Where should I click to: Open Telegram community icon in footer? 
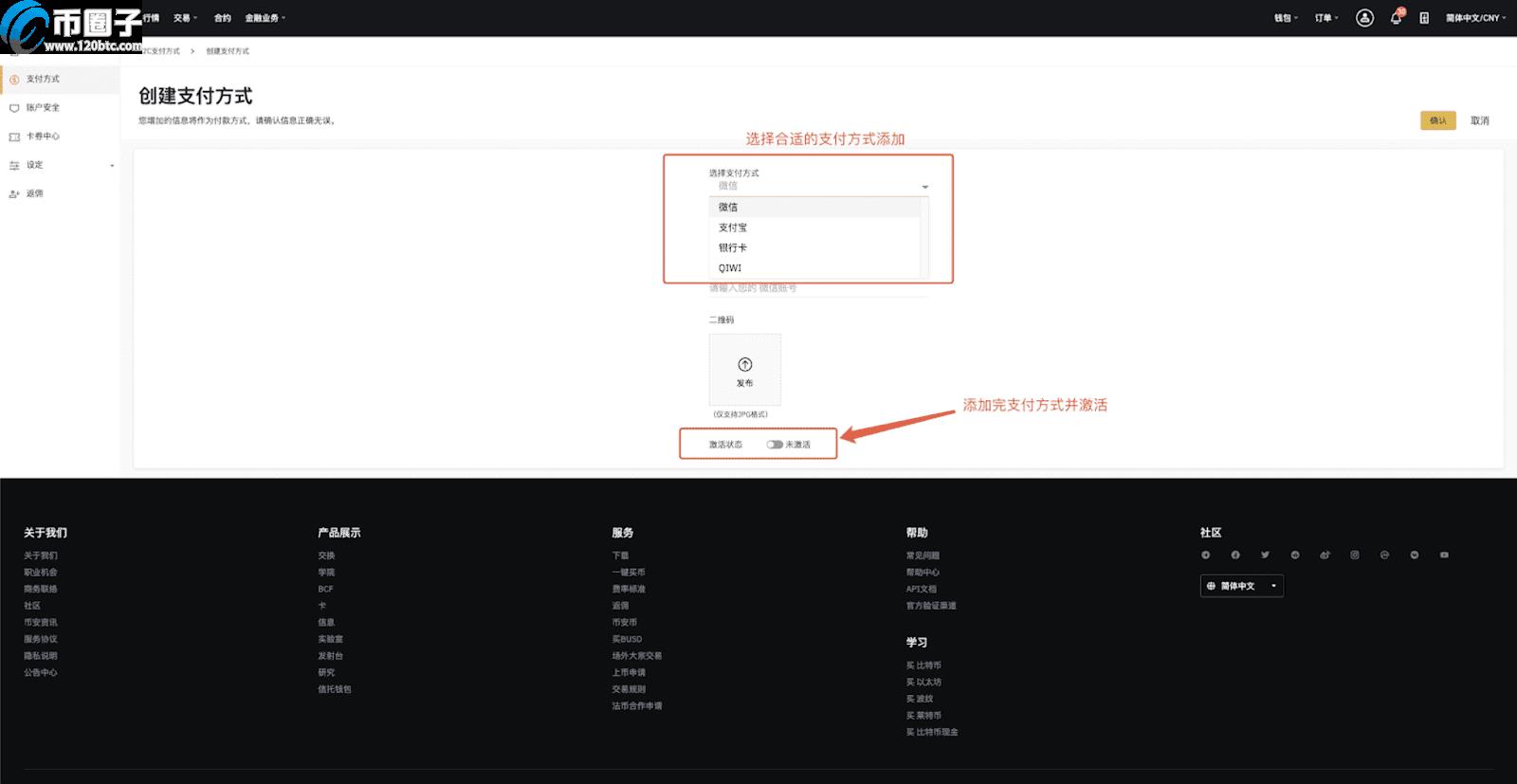tap(1205, 555)
